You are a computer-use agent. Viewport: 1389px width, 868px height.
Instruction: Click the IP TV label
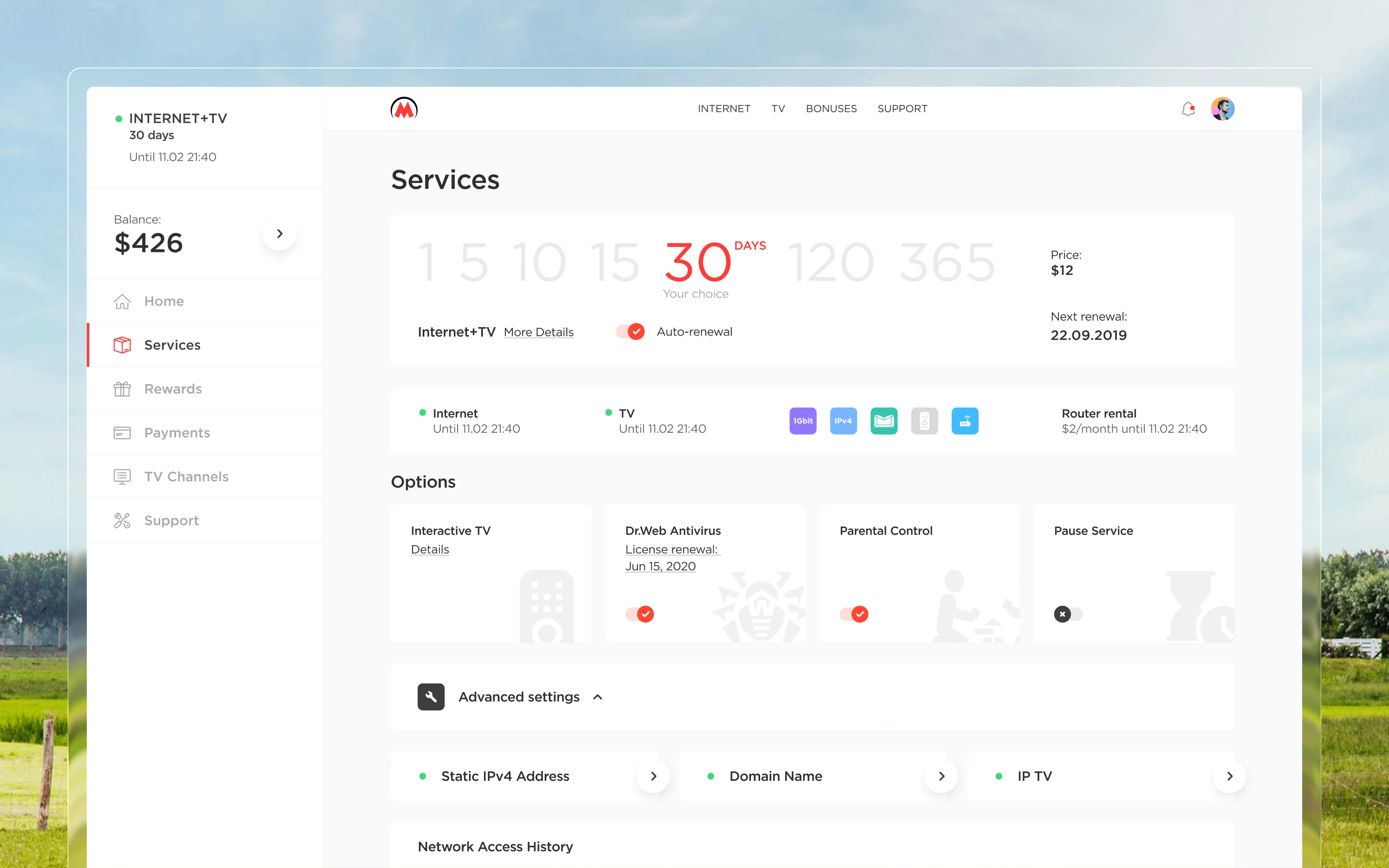click(x=1034, y=776)
